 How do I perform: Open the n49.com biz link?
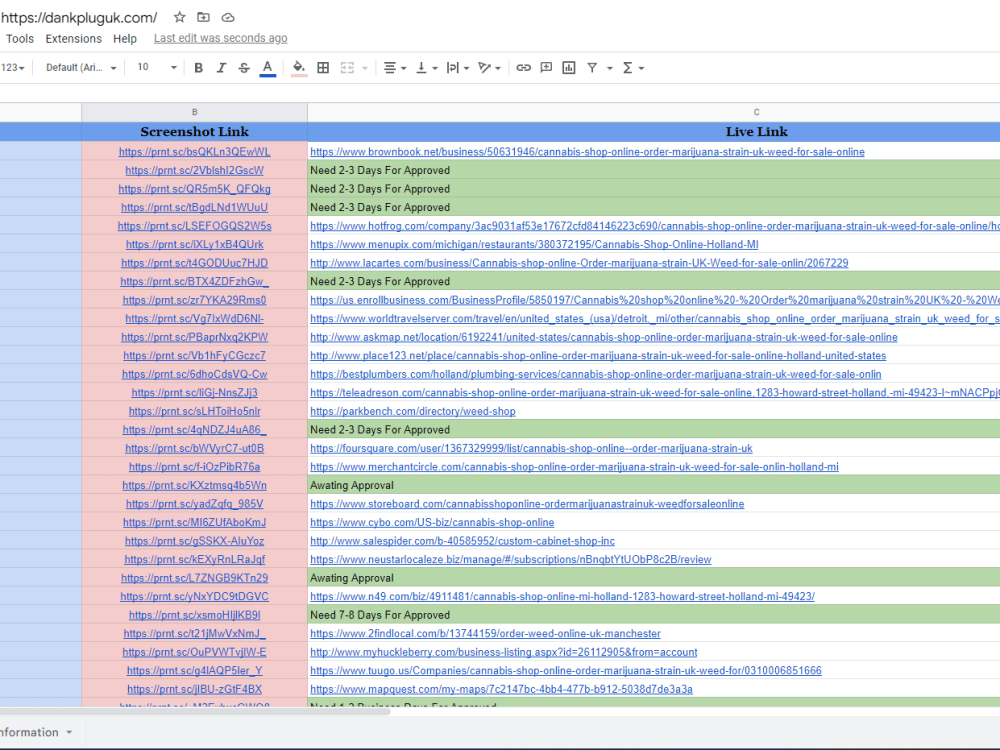click(x=562, y=596)
